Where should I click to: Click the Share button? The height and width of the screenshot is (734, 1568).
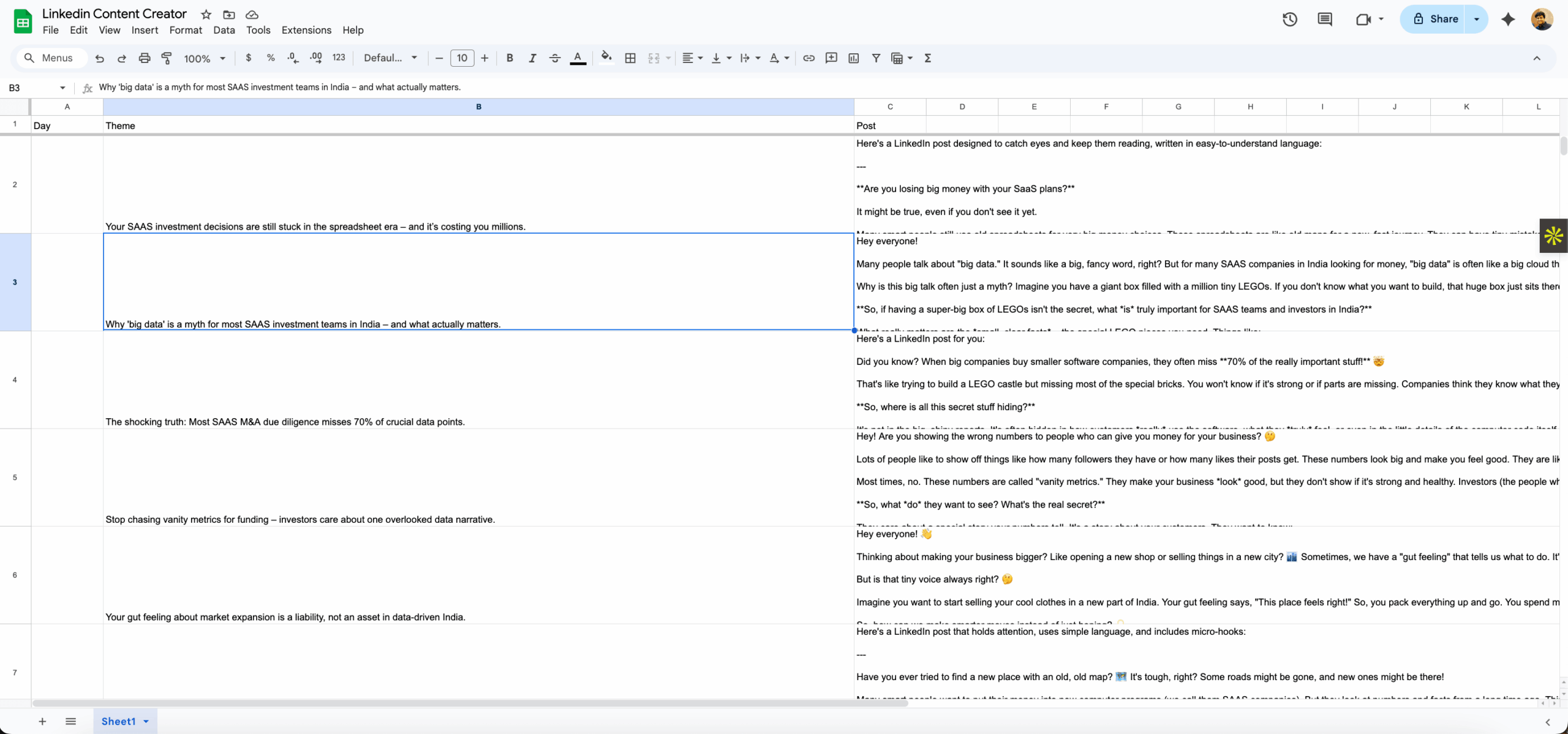pos(1435,19)
